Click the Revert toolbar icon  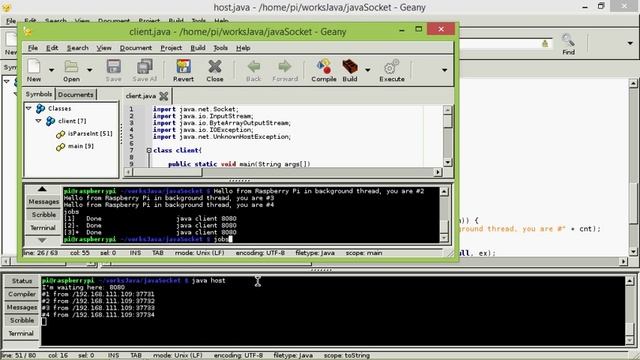pos(183,67)
